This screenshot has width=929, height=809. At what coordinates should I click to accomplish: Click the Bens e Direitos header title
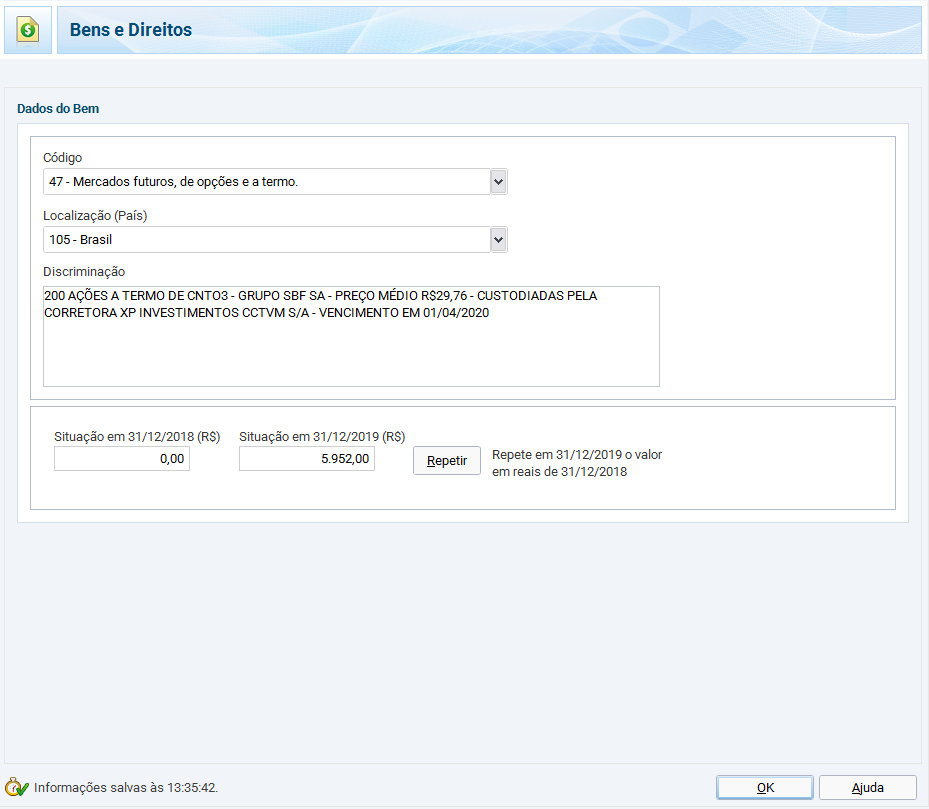click(x=131, y=30)
